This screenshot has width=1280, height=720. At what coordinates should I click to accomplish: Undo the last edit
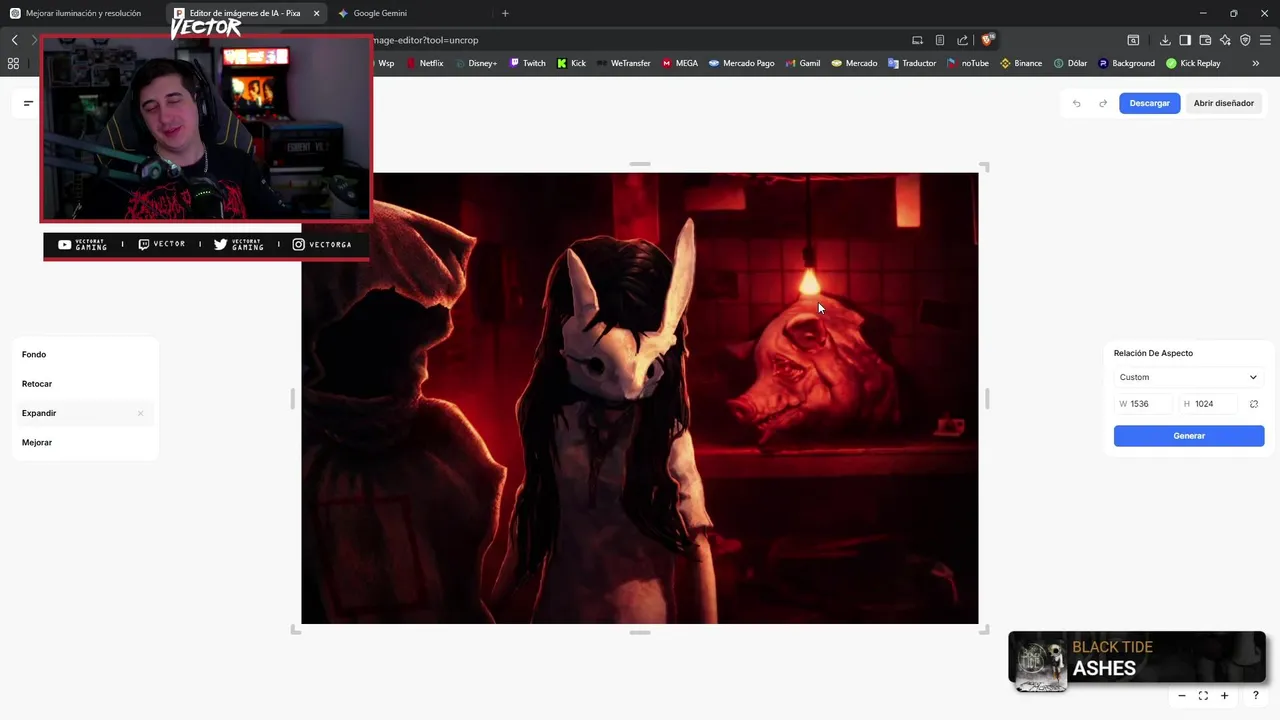(x=1076, y=103)
